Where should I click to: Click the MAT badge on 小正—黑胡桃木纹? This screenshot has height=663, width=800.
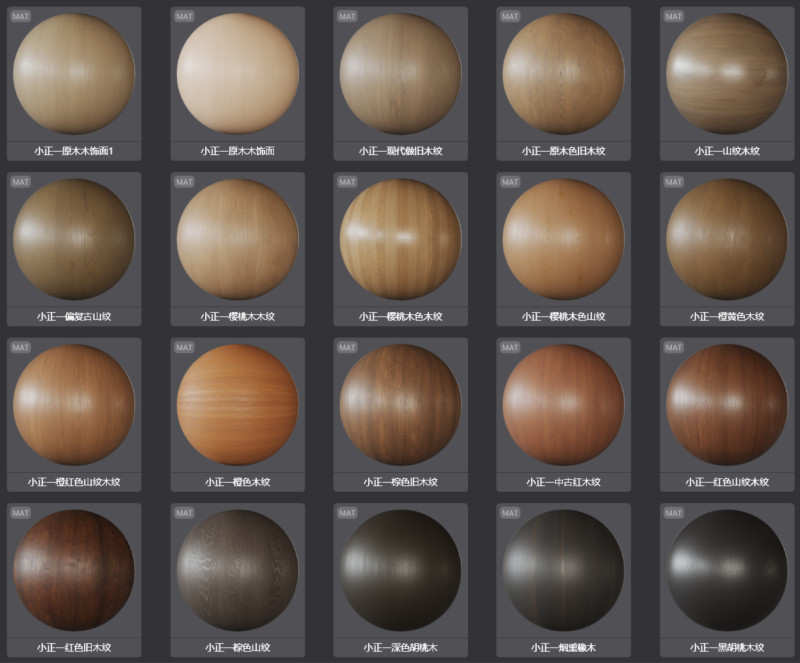pyautogui.click(x=673, y=512)
